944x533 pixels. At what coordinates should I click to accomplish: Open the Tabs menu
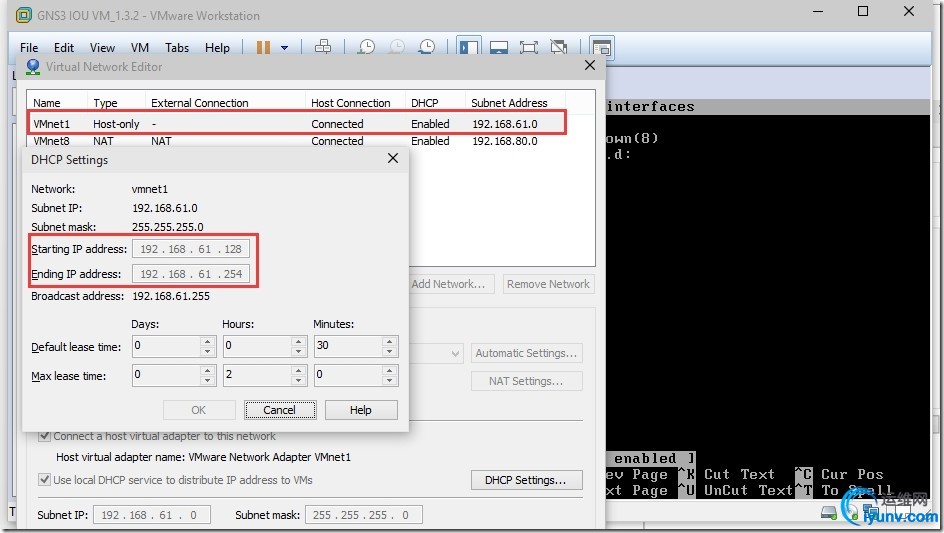pos(177,48)
